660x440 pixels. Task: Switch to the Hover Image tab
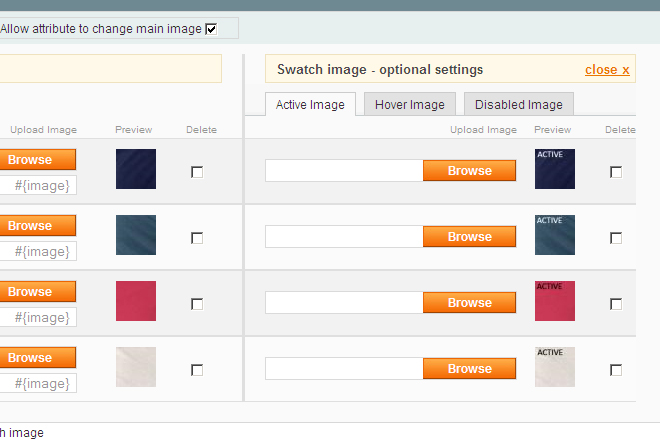coord(410,104)
